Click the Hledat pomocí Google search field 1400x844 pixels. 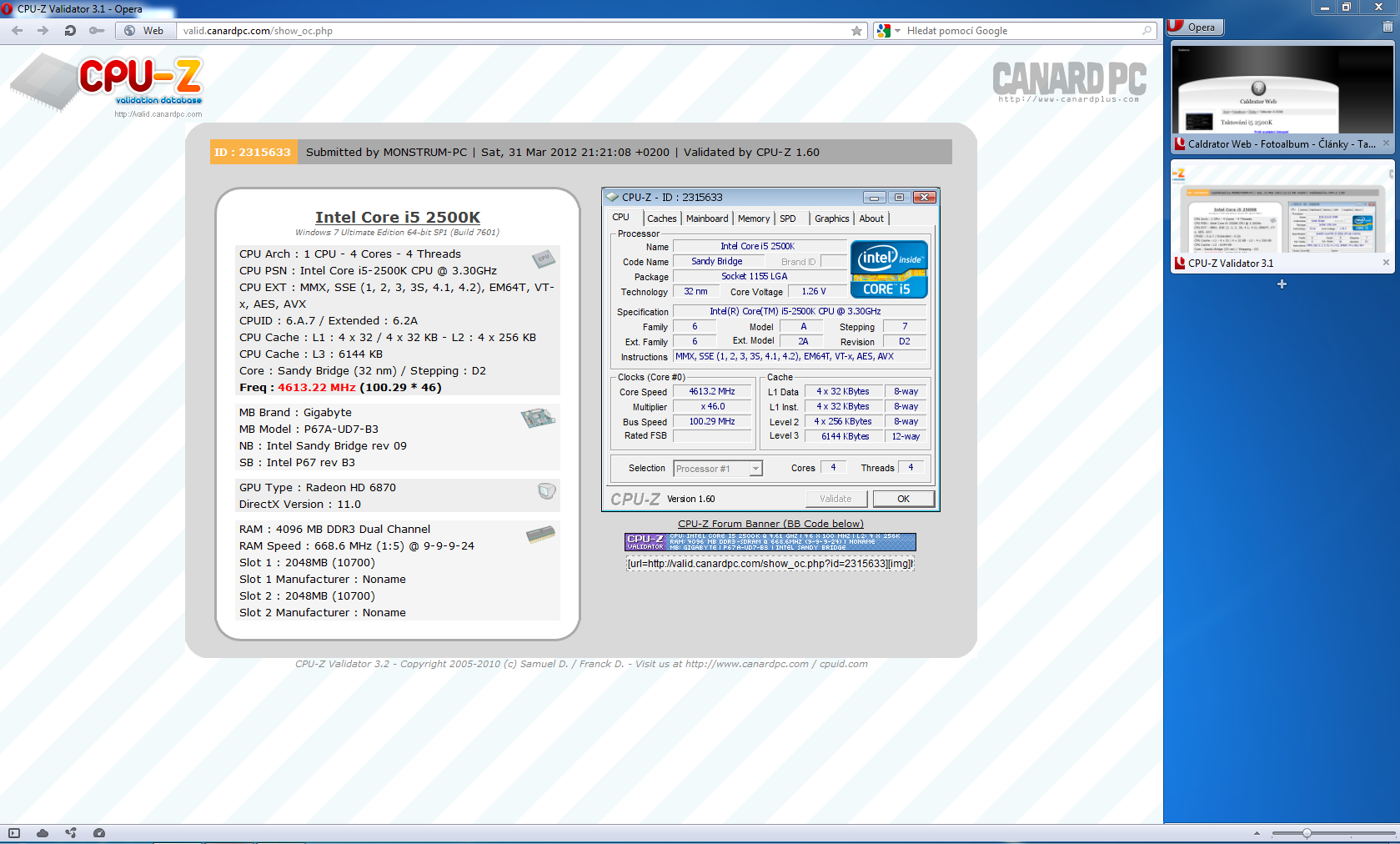click(1022, 31)
